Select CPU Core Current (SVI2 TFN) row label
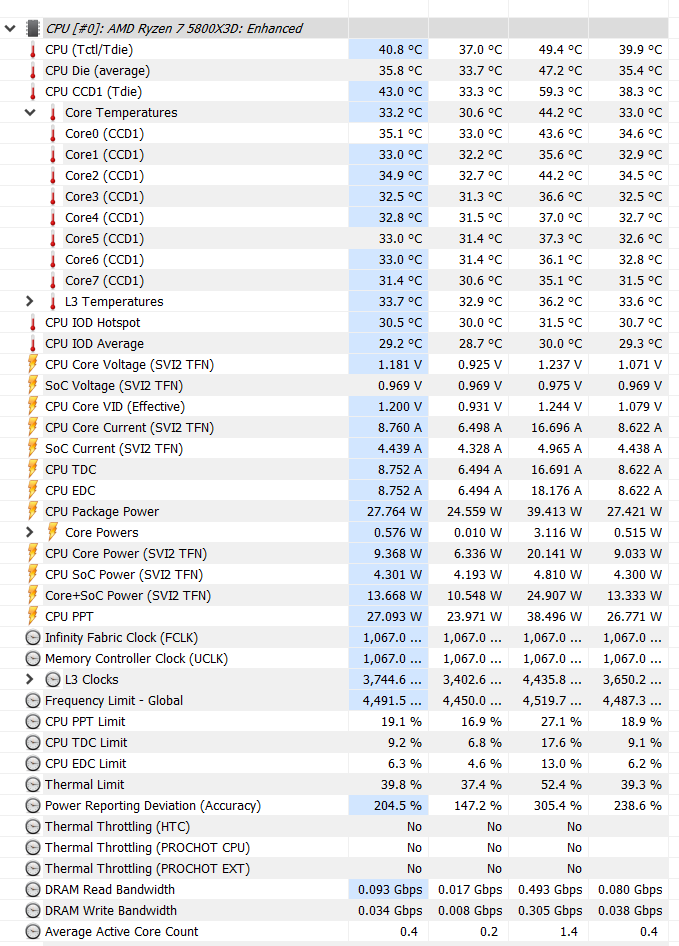The height and width of the screenshot is (946, 679). tap(129, 428)
